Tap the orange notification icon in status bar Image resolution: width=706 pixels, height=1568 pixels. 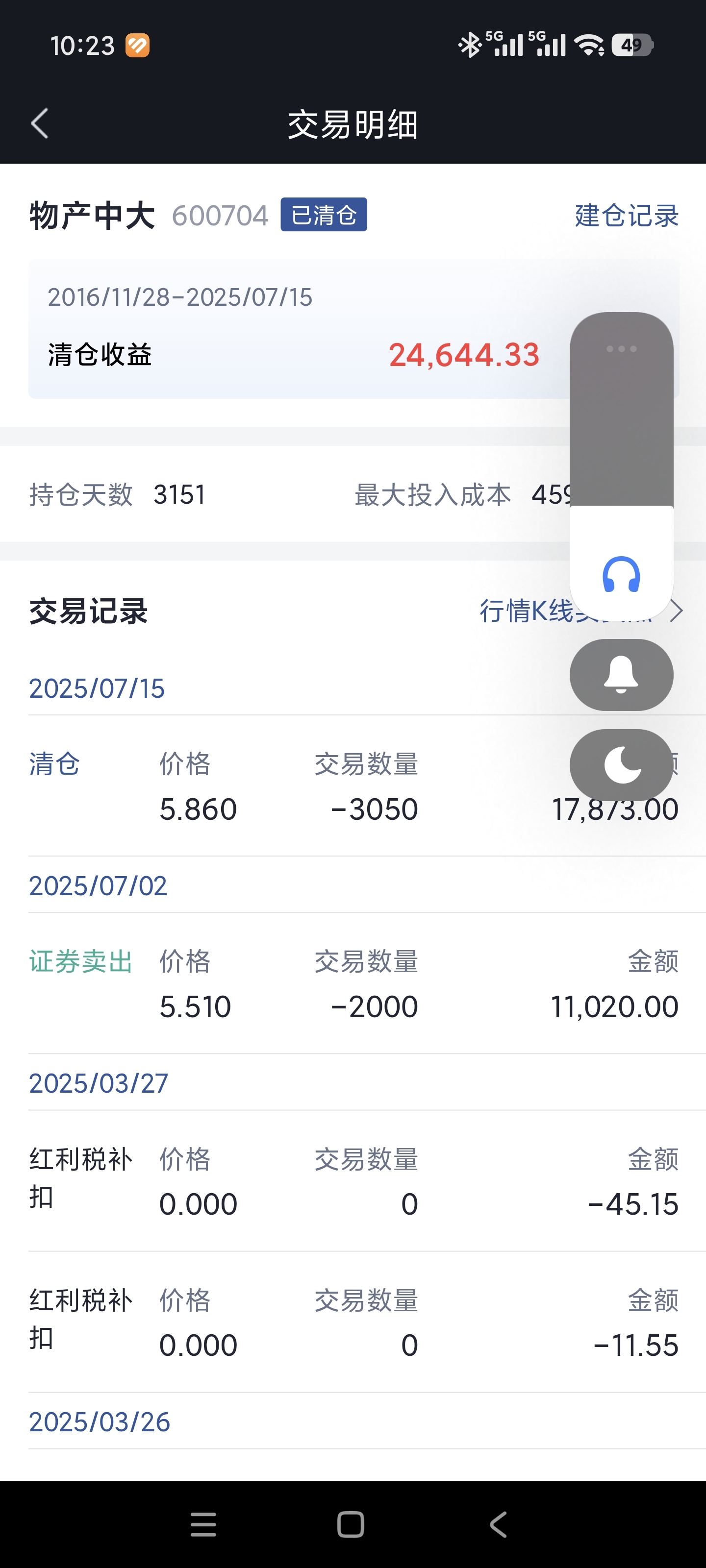[x=138, y=45]
